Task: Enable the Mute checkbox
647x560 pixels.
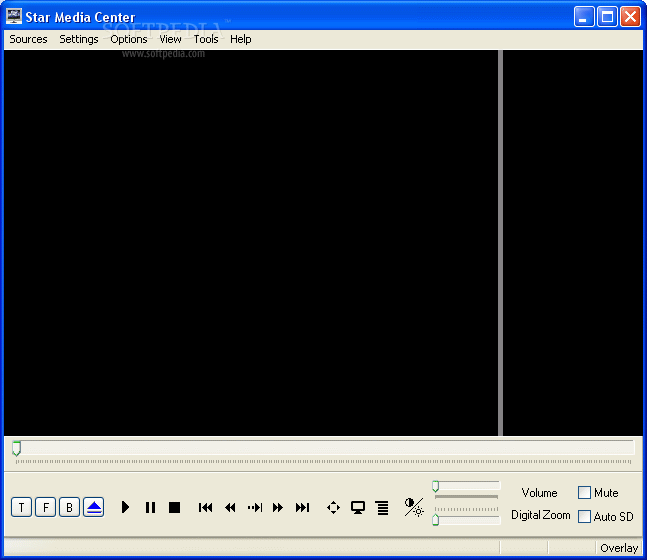Action: [x=584, y=492]
